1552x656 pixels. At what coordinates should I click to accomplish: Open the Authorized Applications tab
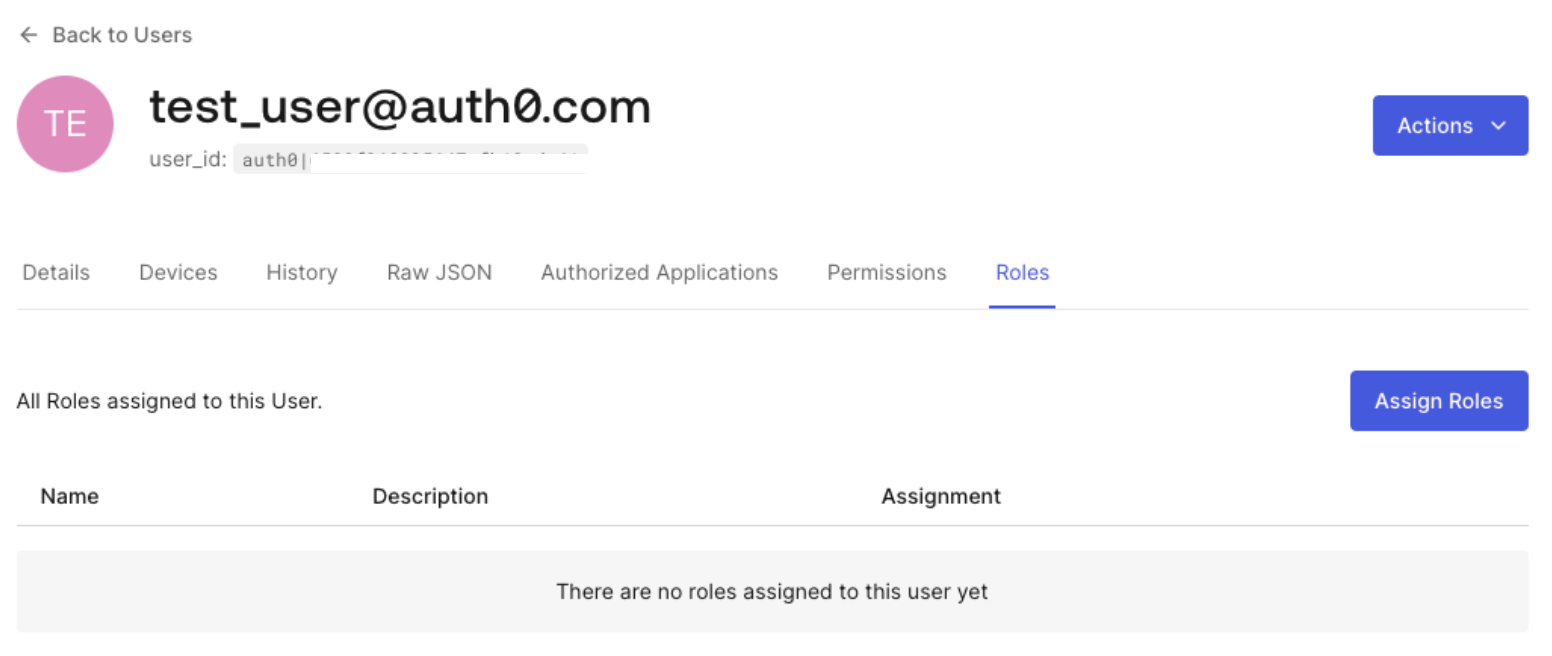[x=658, y=272]
